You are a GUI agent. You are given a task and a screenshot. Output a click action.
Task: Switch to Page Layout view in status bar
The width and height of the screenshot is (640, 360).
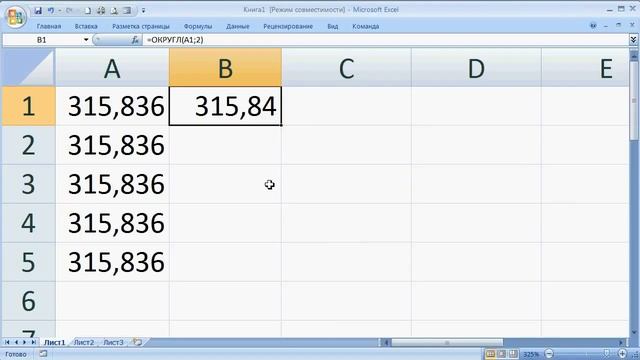(502, 354)
